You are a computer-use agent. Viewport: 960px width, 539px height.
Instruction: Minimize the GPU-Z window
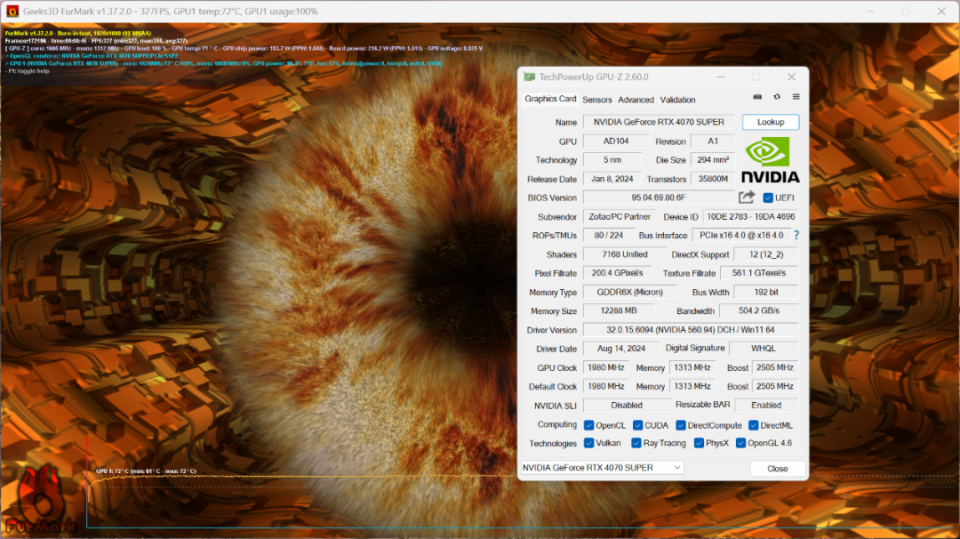click(x=721, y=77)
